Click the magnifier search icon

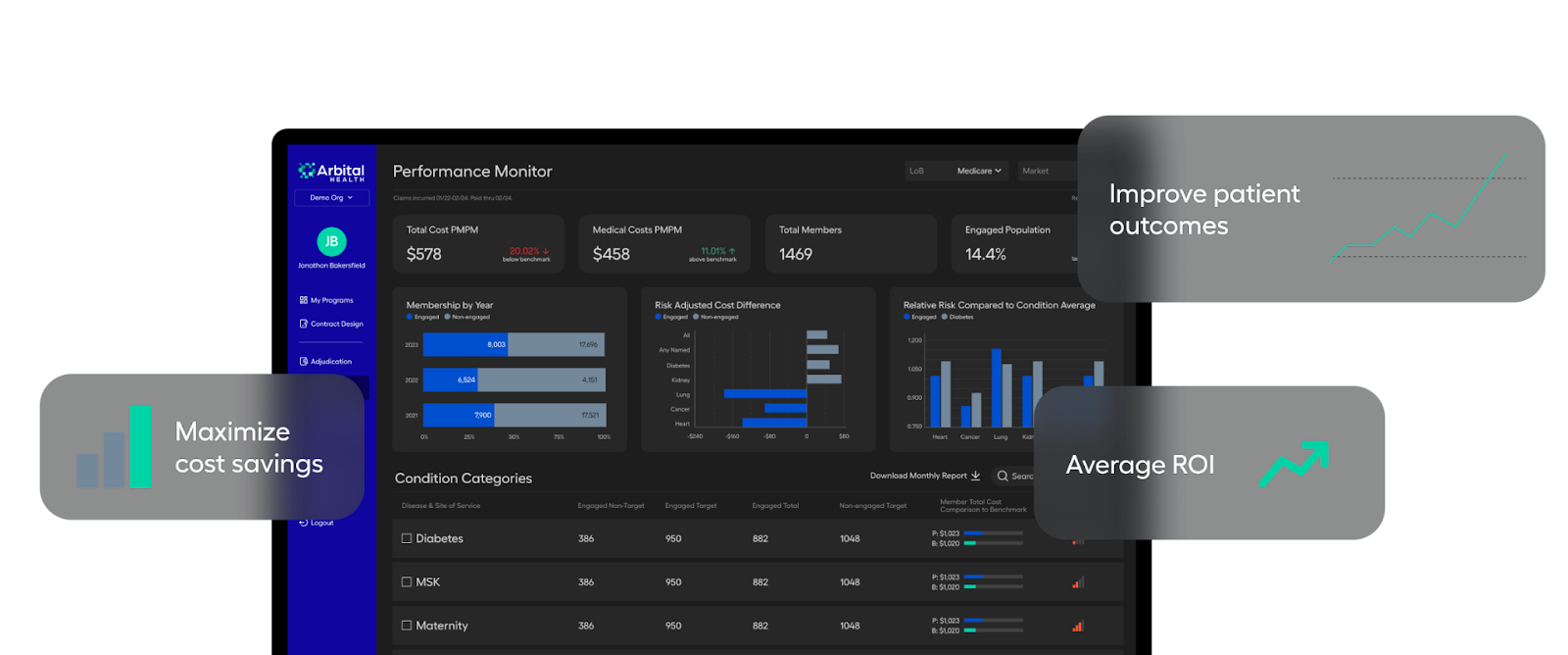[x=1003, y=476]
